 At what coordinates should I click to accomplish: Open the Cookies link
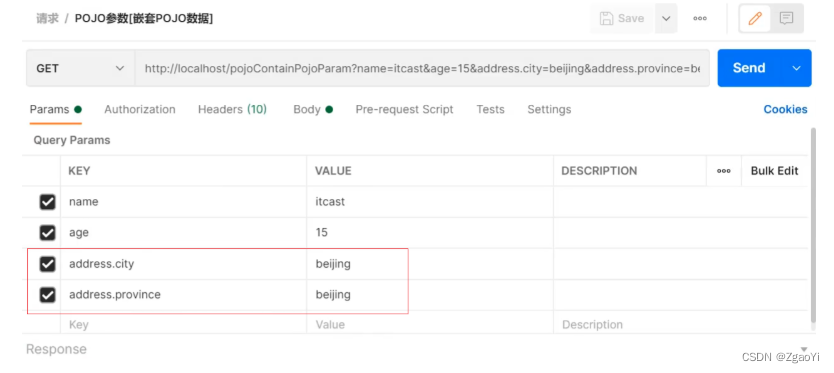(x=785, y=110)
